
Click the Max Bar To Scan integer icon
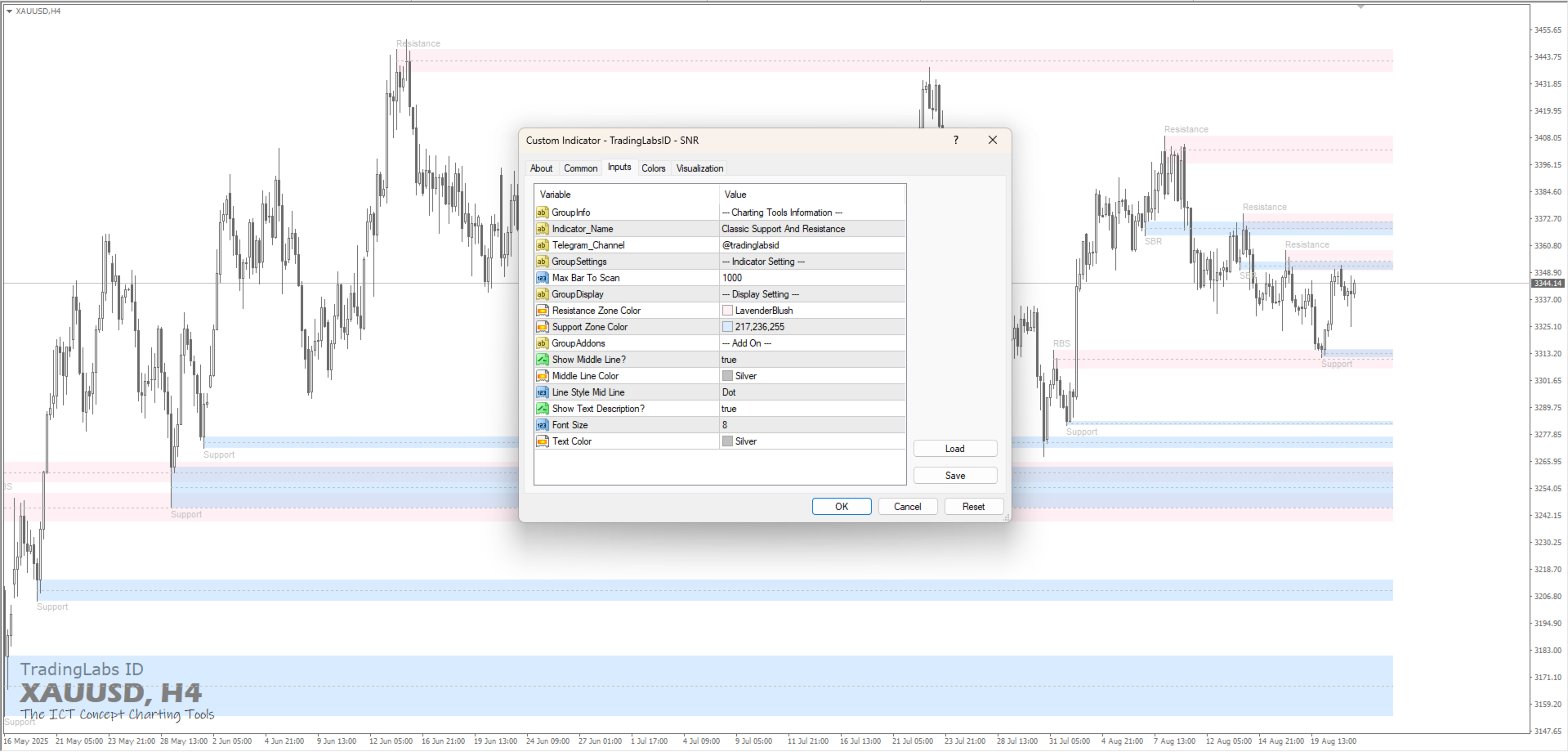(542, 278)
